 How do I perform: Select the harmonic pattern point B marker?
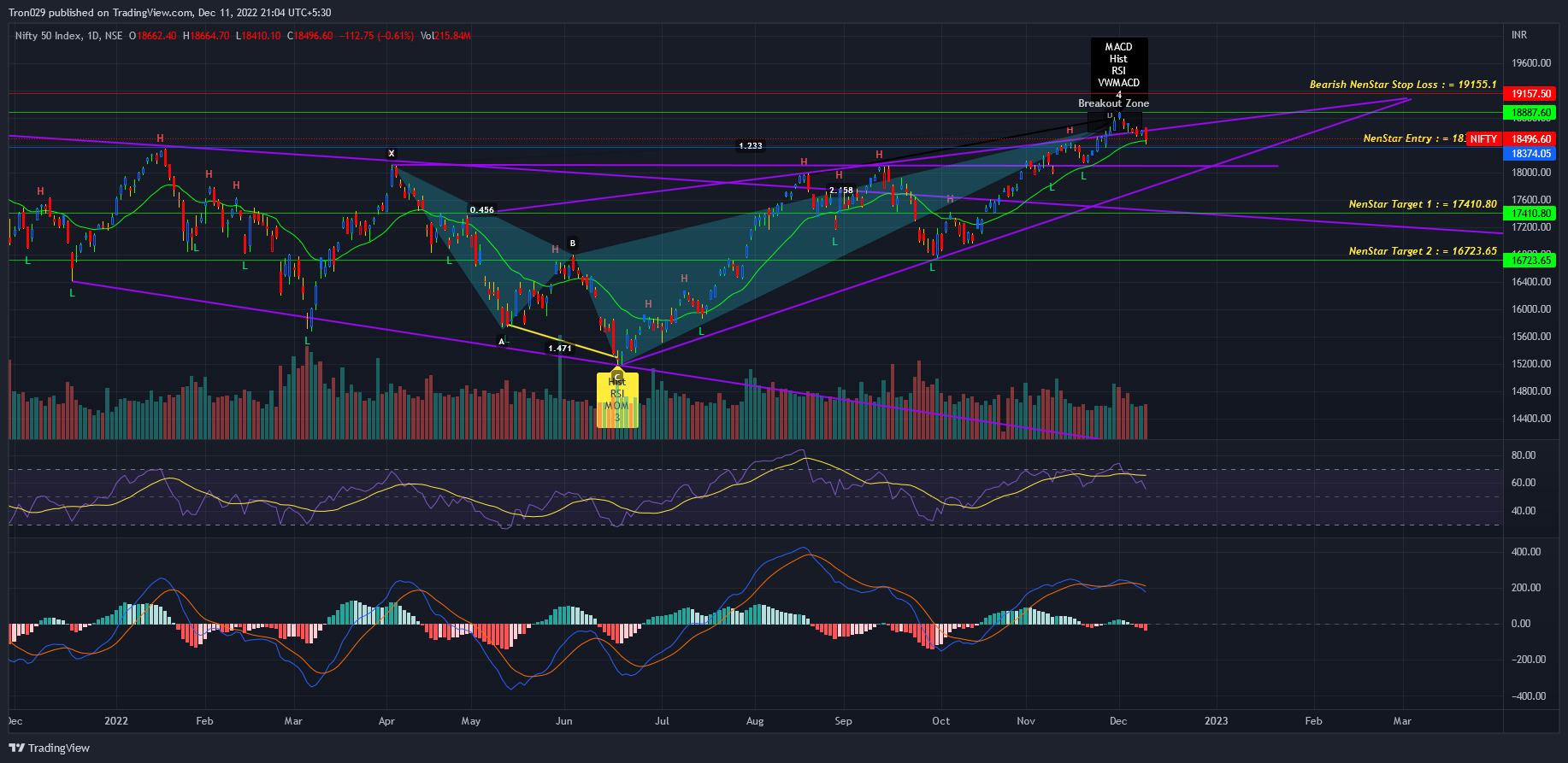(x=573, y=244)
